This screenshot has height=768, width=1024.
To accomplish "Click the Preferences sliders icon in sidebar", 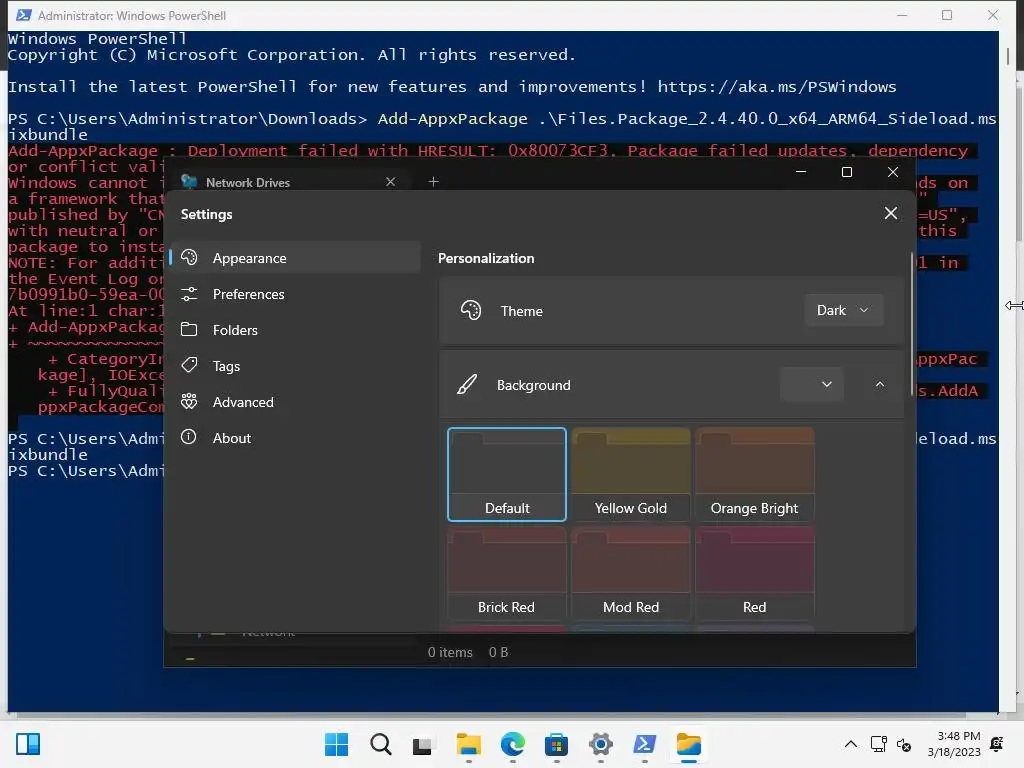I will (189, 294).
